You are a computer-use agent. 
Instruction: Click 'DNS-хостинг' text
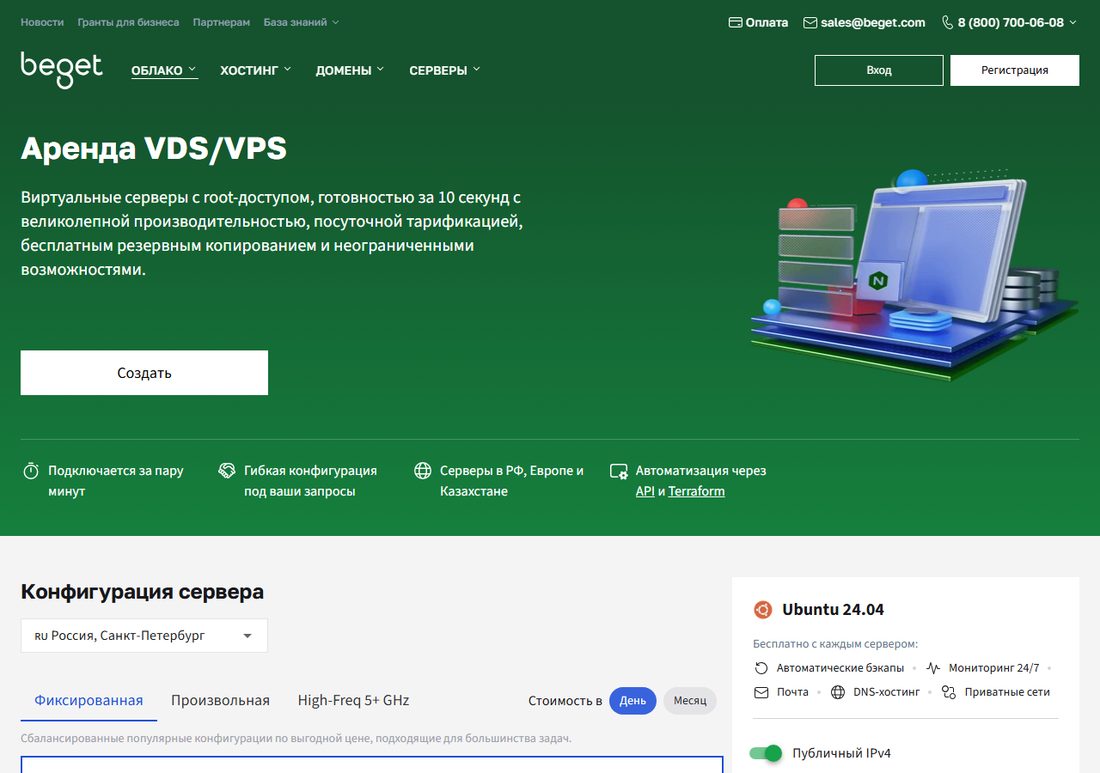pos(886,692)
